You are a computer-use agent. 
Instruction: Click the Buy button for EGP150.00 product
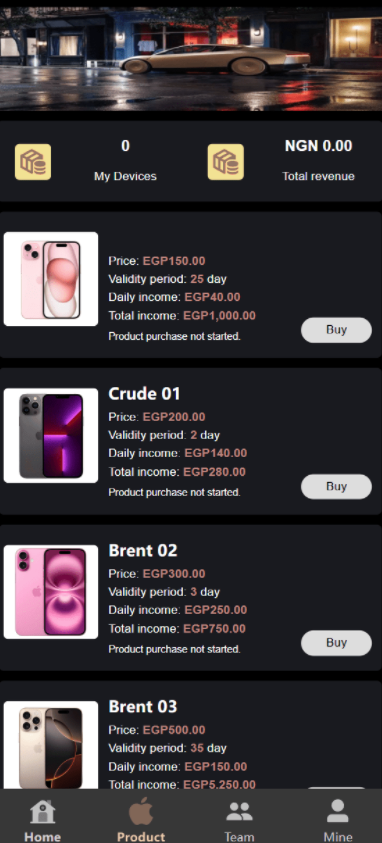336,330
